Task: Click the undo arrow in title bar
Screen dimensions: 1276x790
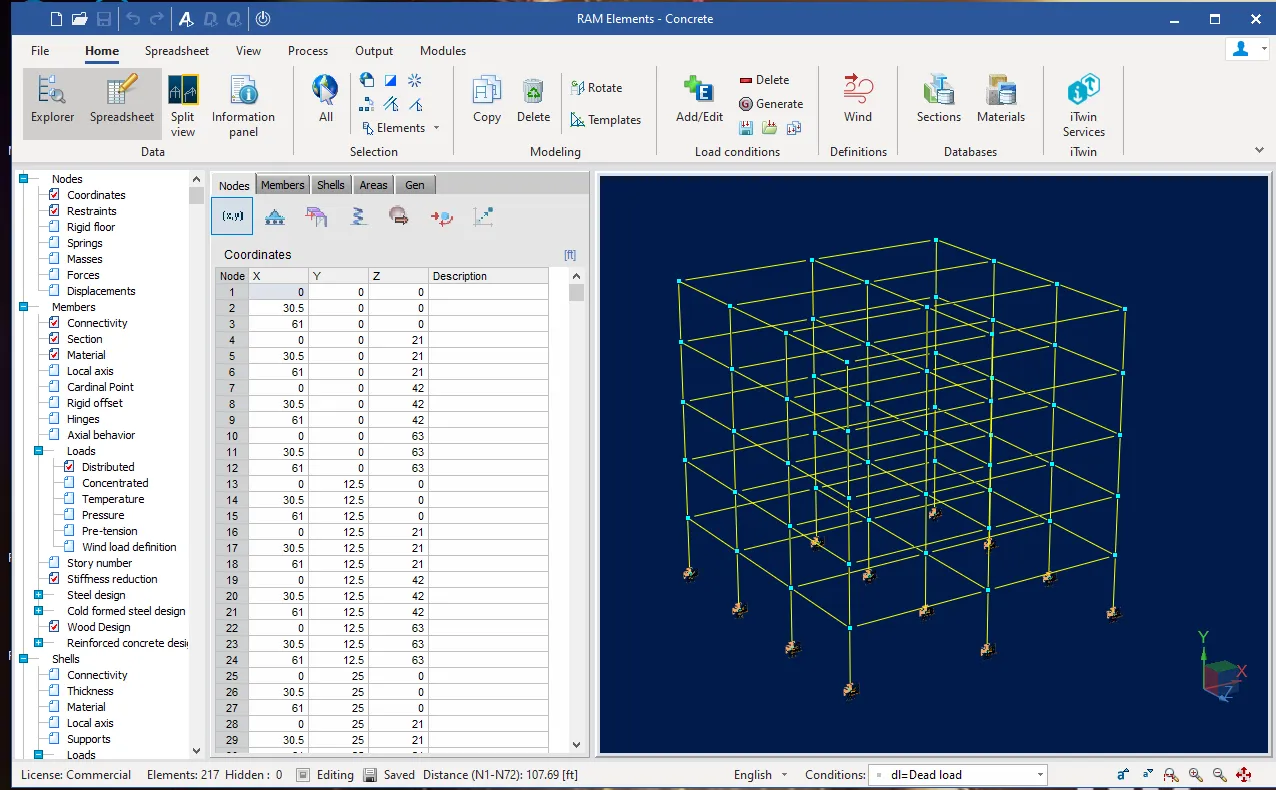Action: point(133,18)
